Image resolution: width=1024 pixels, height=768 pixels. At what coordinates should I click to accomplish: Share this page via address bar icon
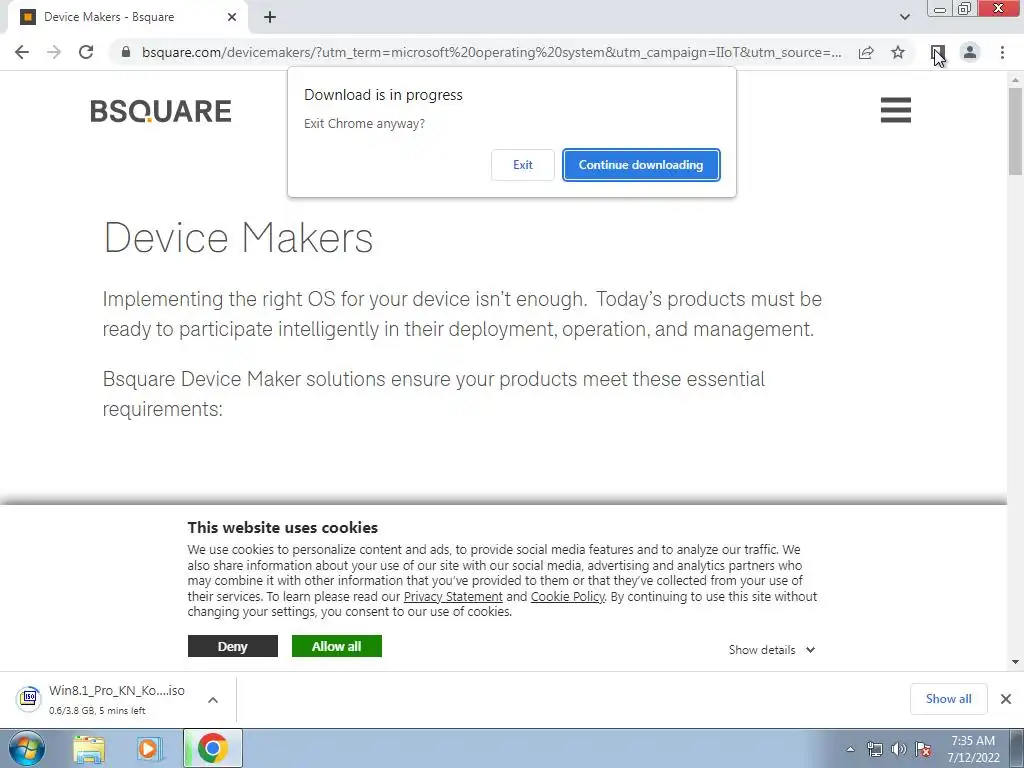pos(866,52)
